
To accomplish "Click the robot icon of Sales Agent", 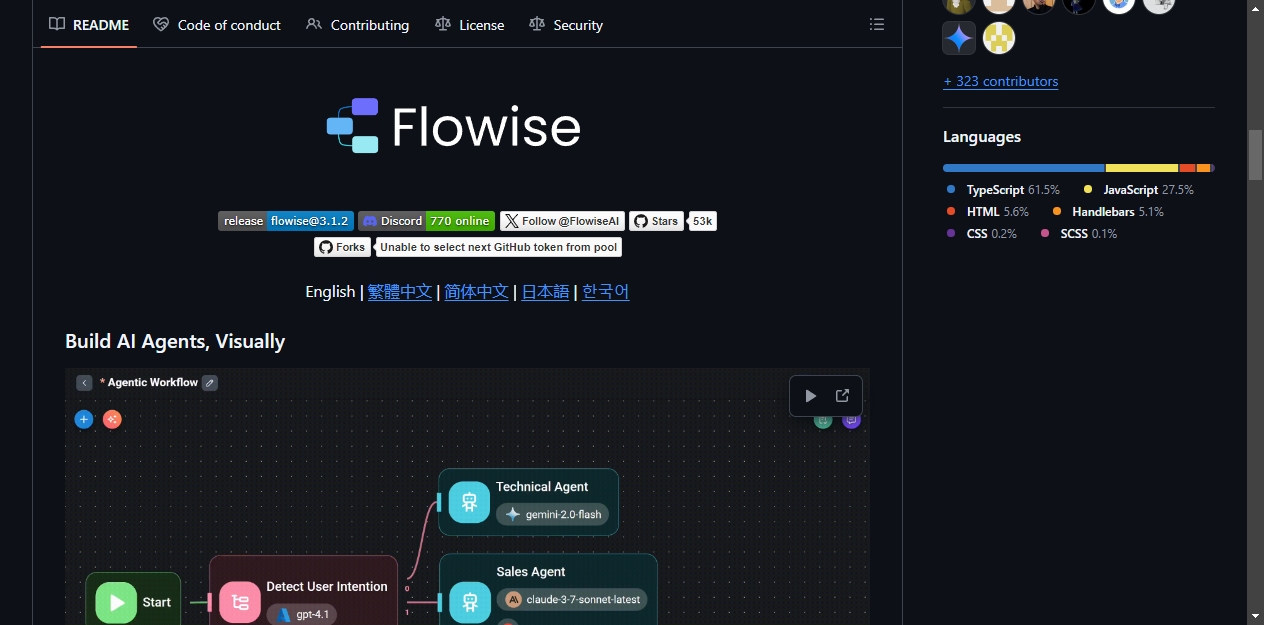I will pos(469,602).
